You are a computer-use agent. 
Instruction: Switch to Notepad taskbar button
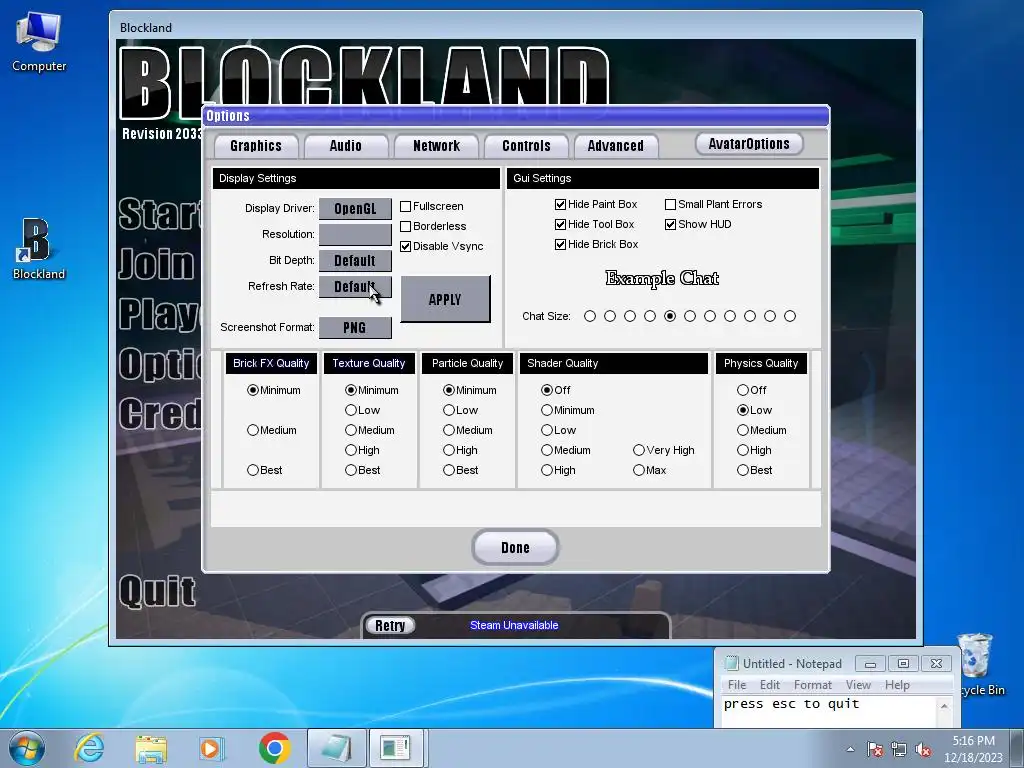336,748
